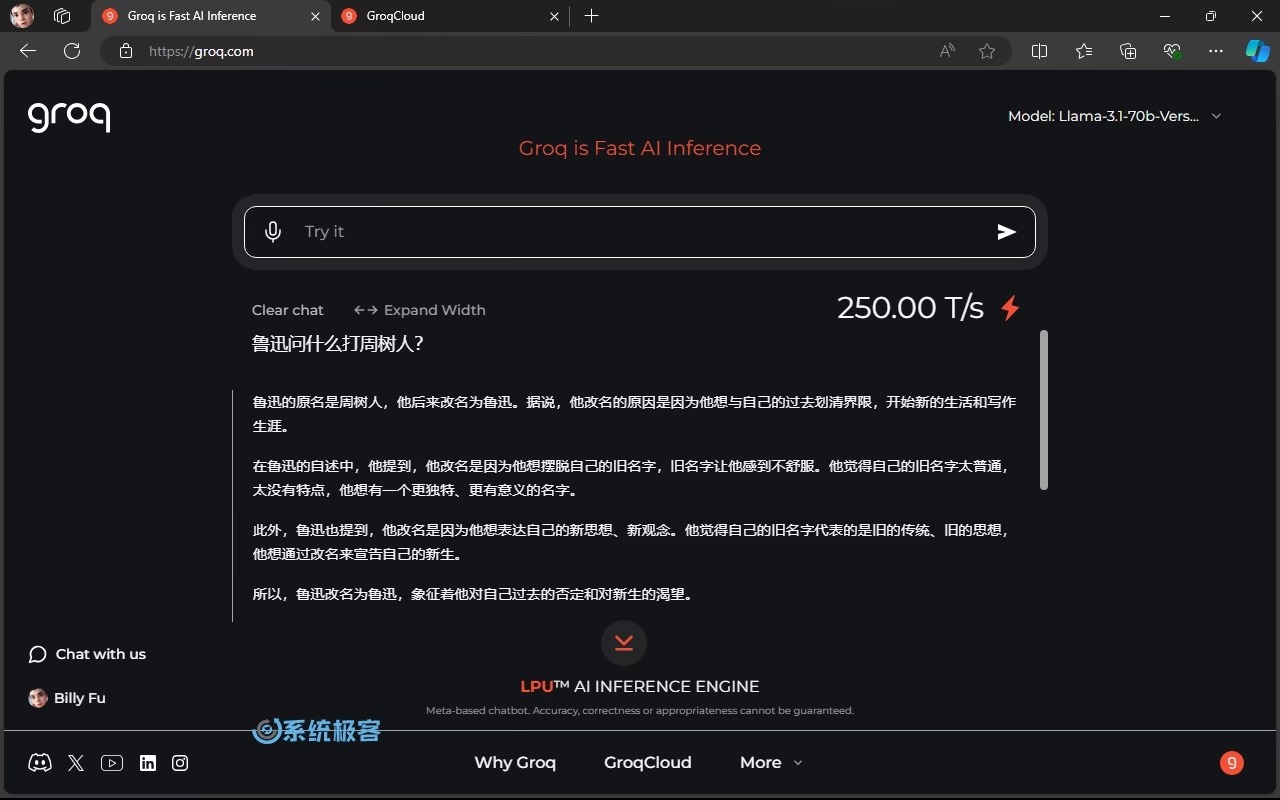Click Expand Width

420,310
